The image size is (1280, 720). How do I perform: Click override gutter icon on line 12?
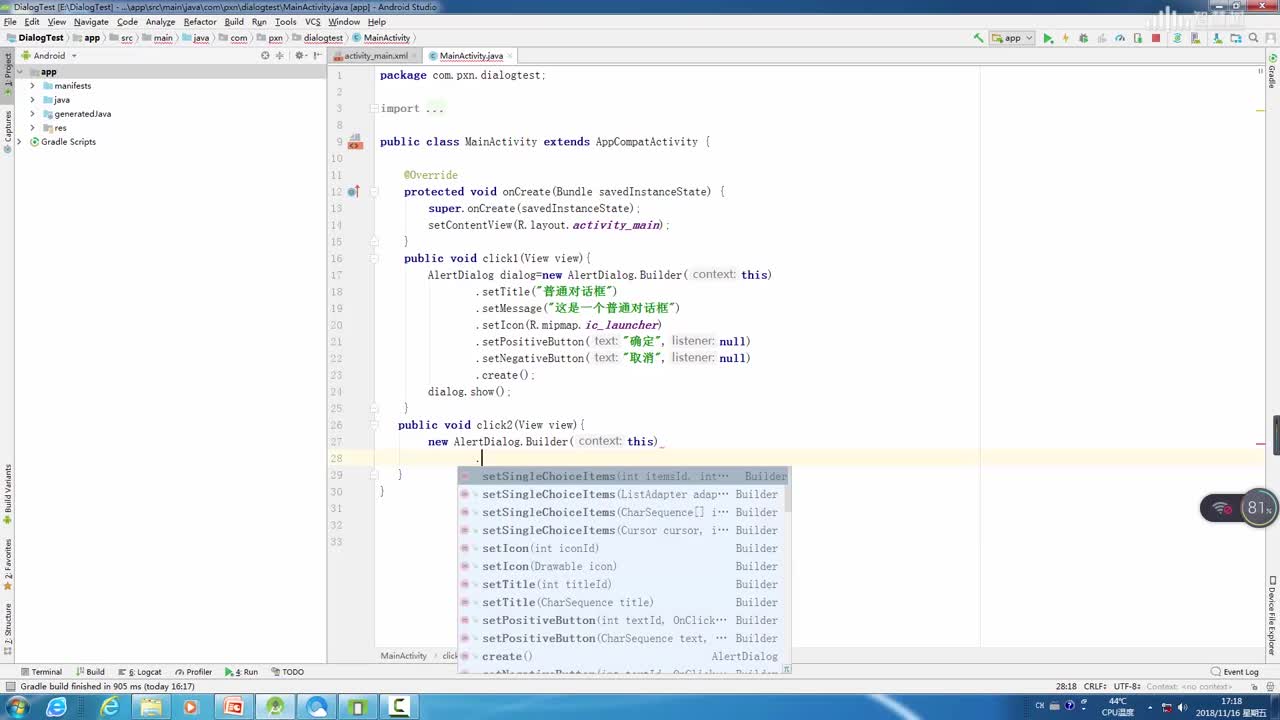(x=353, y=191)
